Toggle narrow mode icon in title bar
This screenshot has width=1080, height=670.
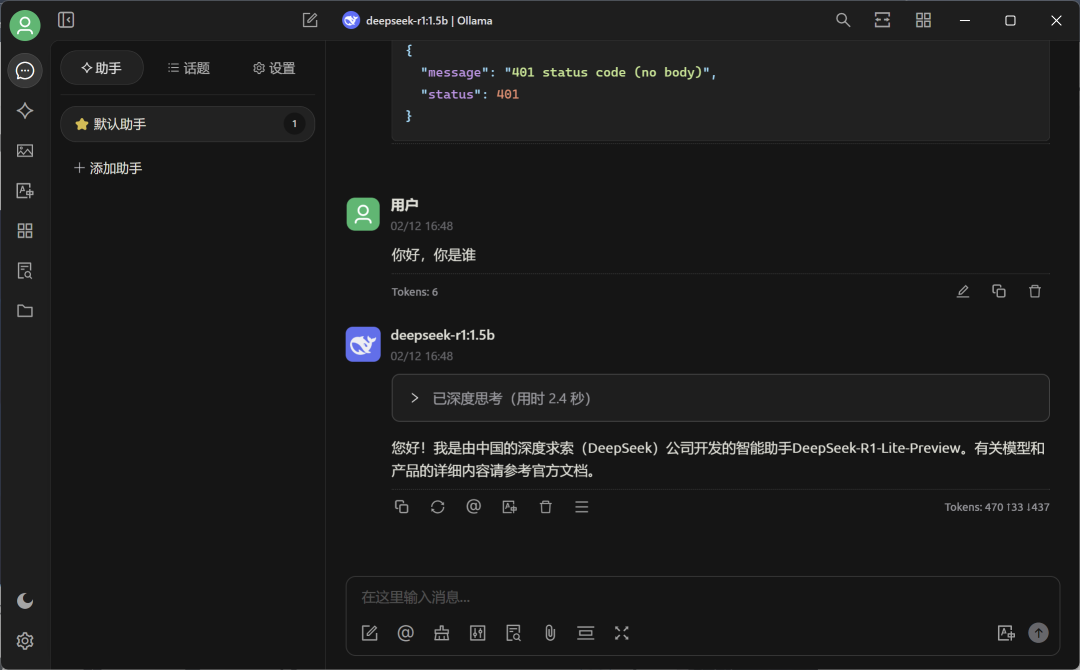(882, 20)
